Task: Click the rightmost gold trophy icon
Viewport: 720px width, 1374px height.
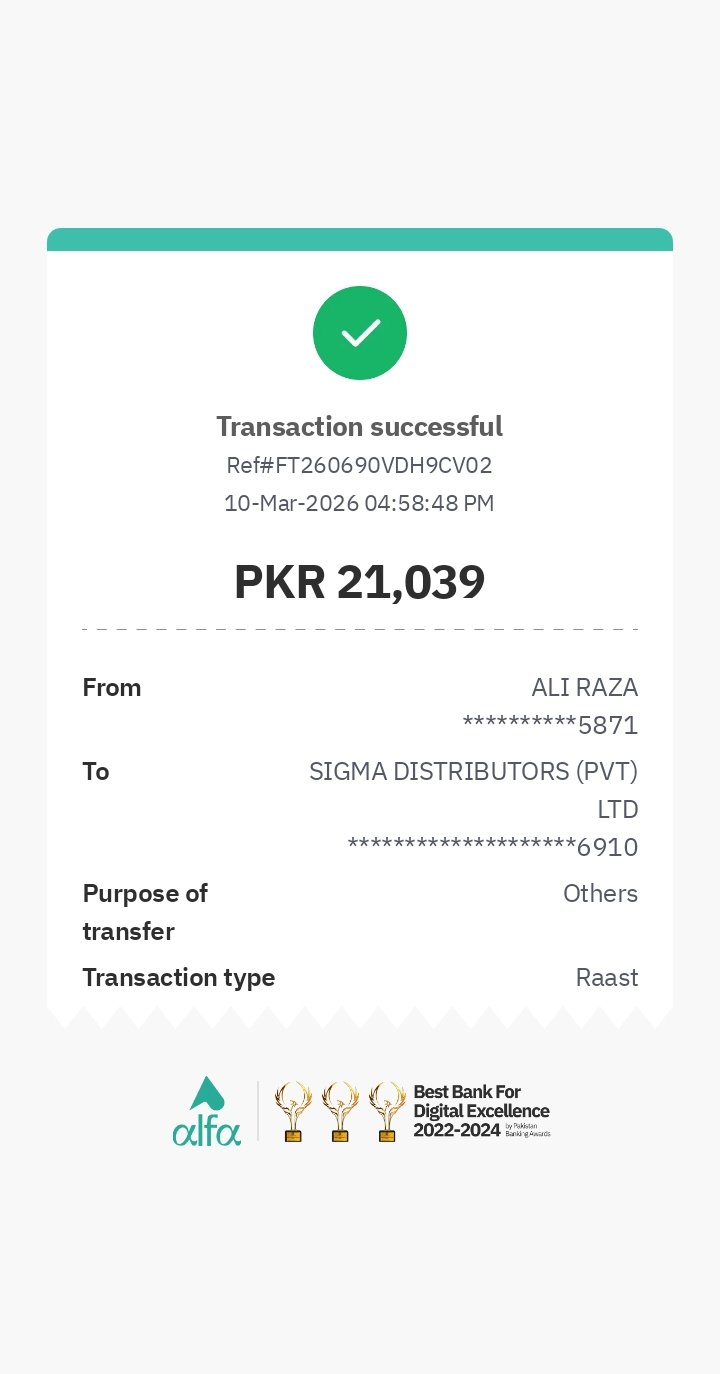Action: 387,1112
